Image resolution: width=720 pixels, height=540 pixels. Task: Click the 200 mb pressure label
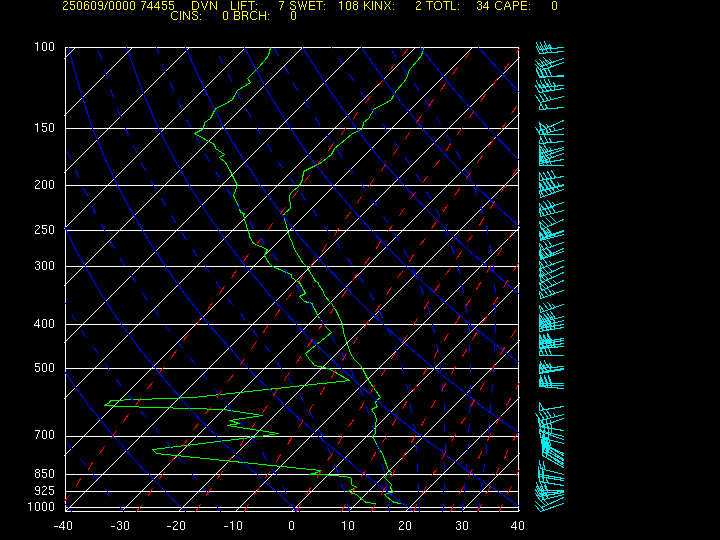[45, 185]
